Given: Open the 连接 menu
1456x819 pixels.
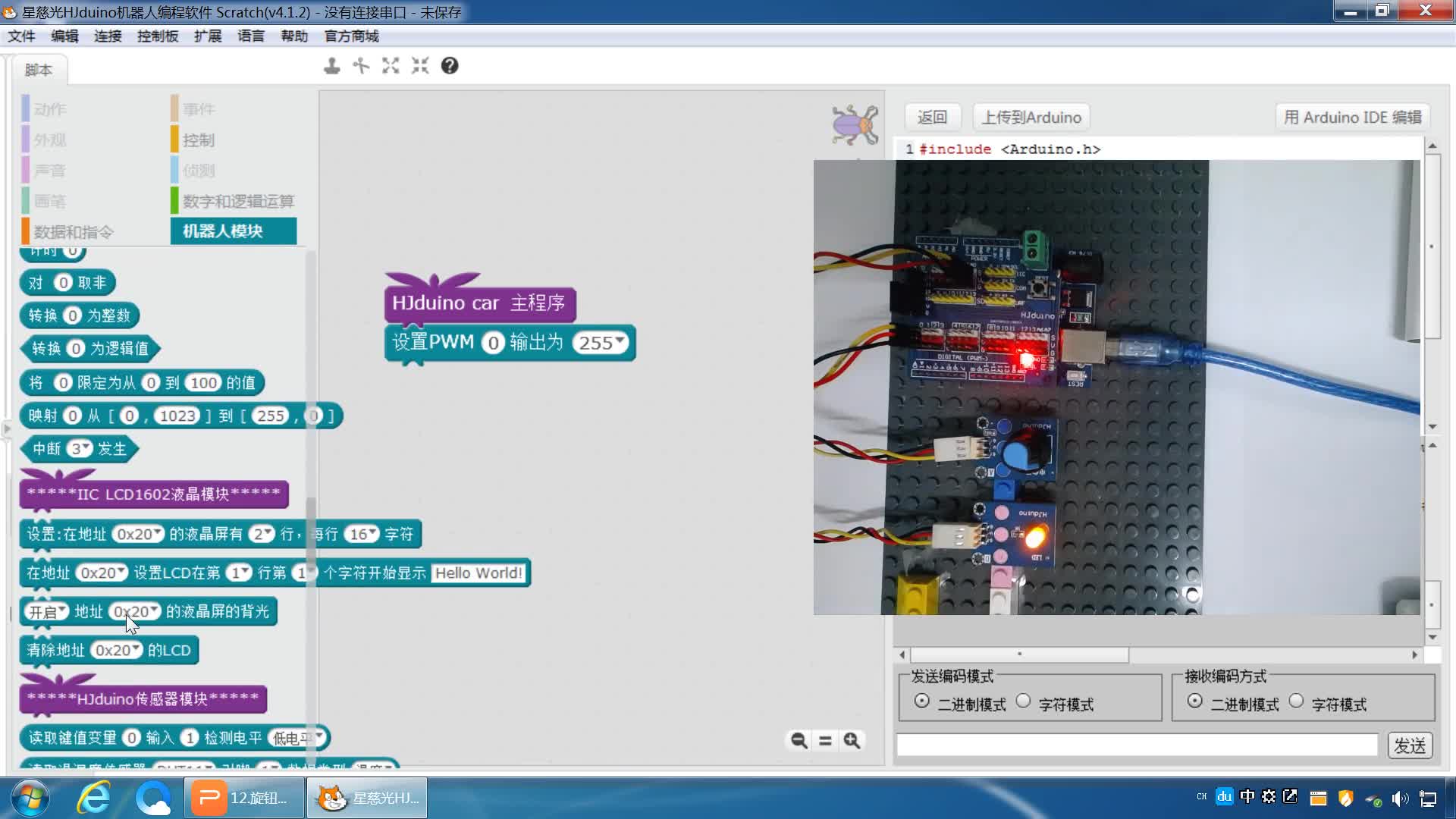Looking at the screenshot, I should 108,36.
